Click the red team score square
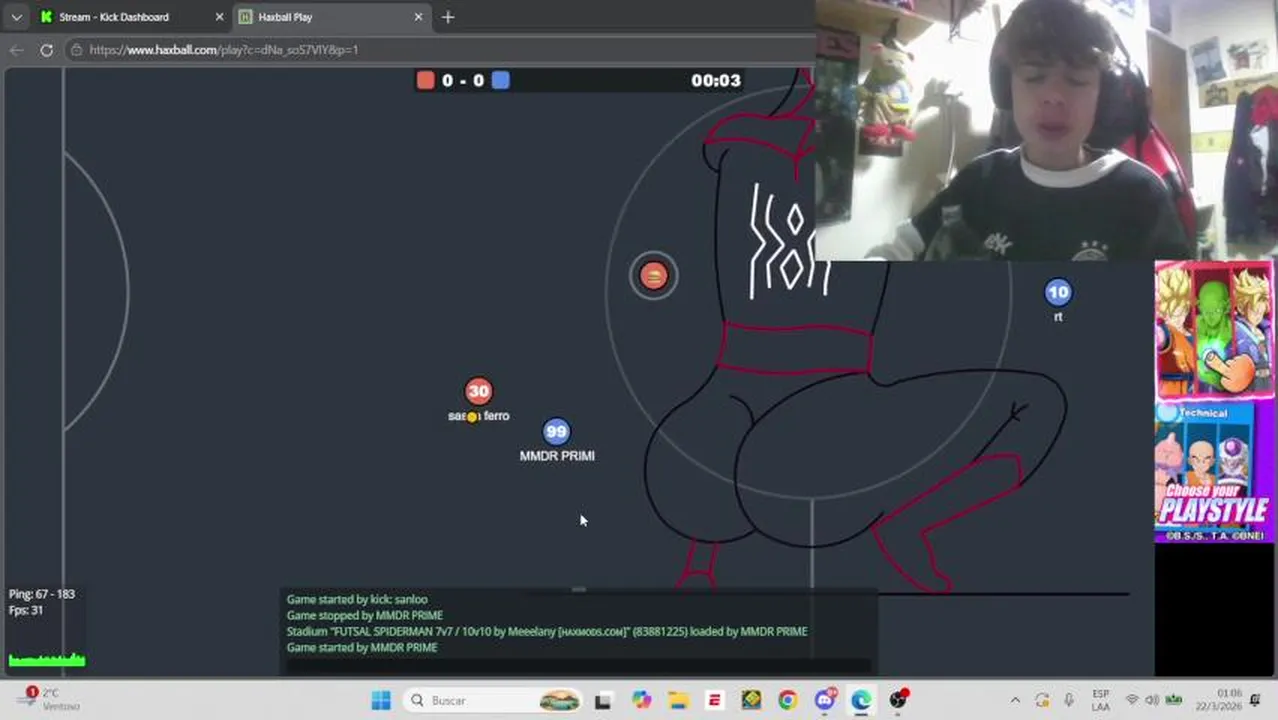1278x720 pixels. 425,80
